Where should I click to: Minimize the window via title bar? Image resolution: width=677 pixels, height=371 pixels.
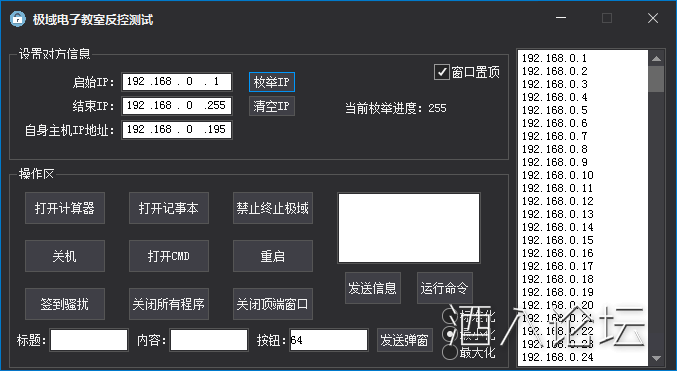tap(561, 18)
